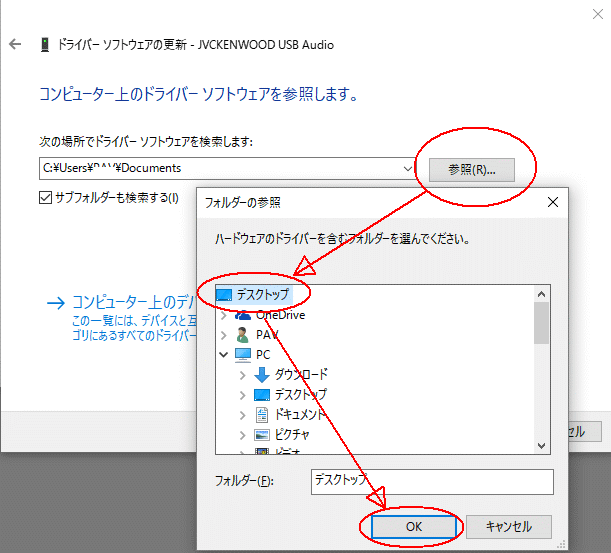611x553 pixels.
Task: Click the デスクトップ icon under PC
Action: pos(262,394)
